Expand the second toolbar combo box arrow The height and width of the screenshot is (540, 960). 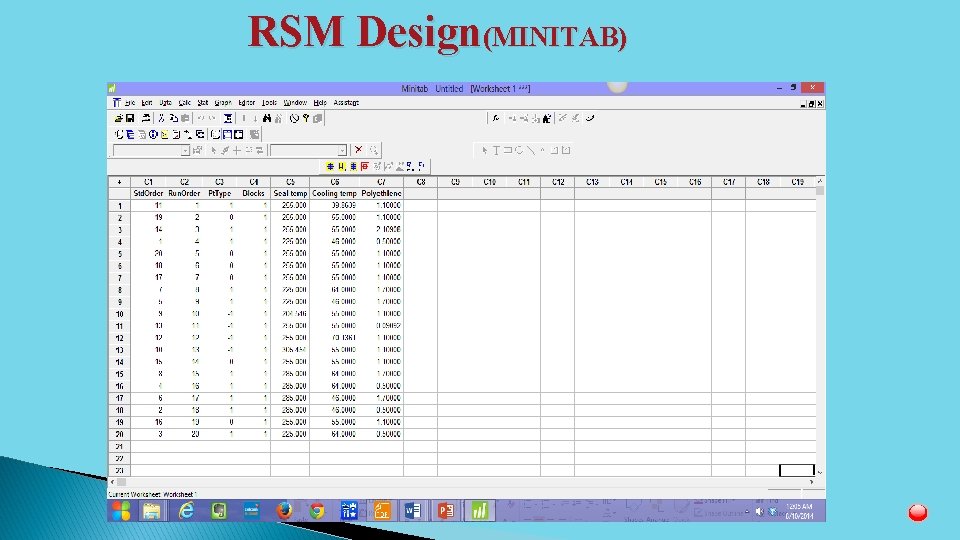pos(342,151)
